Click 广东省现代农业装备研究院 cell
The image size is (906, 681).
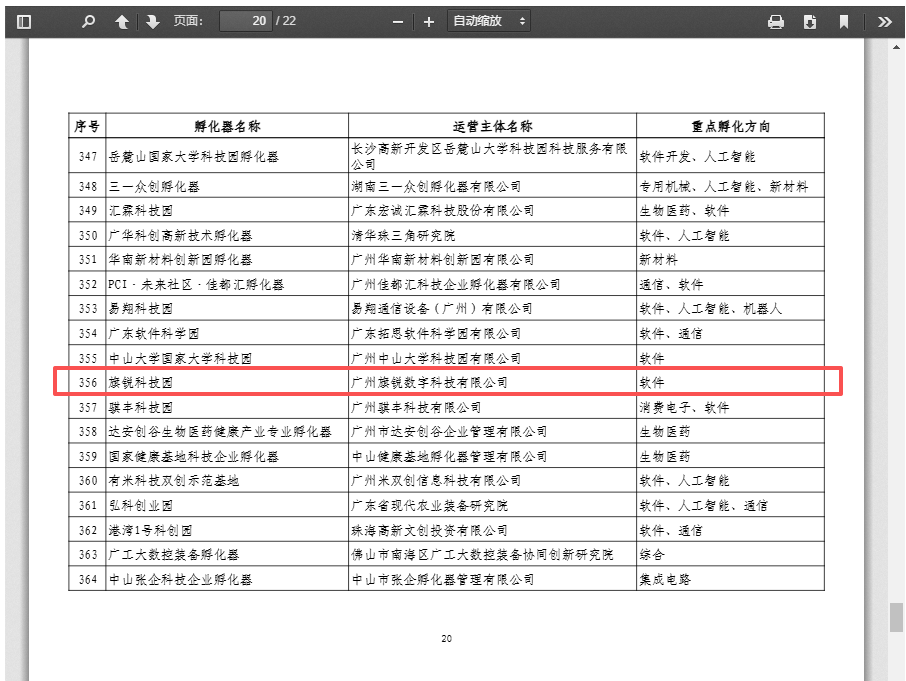tap(492, 505)
